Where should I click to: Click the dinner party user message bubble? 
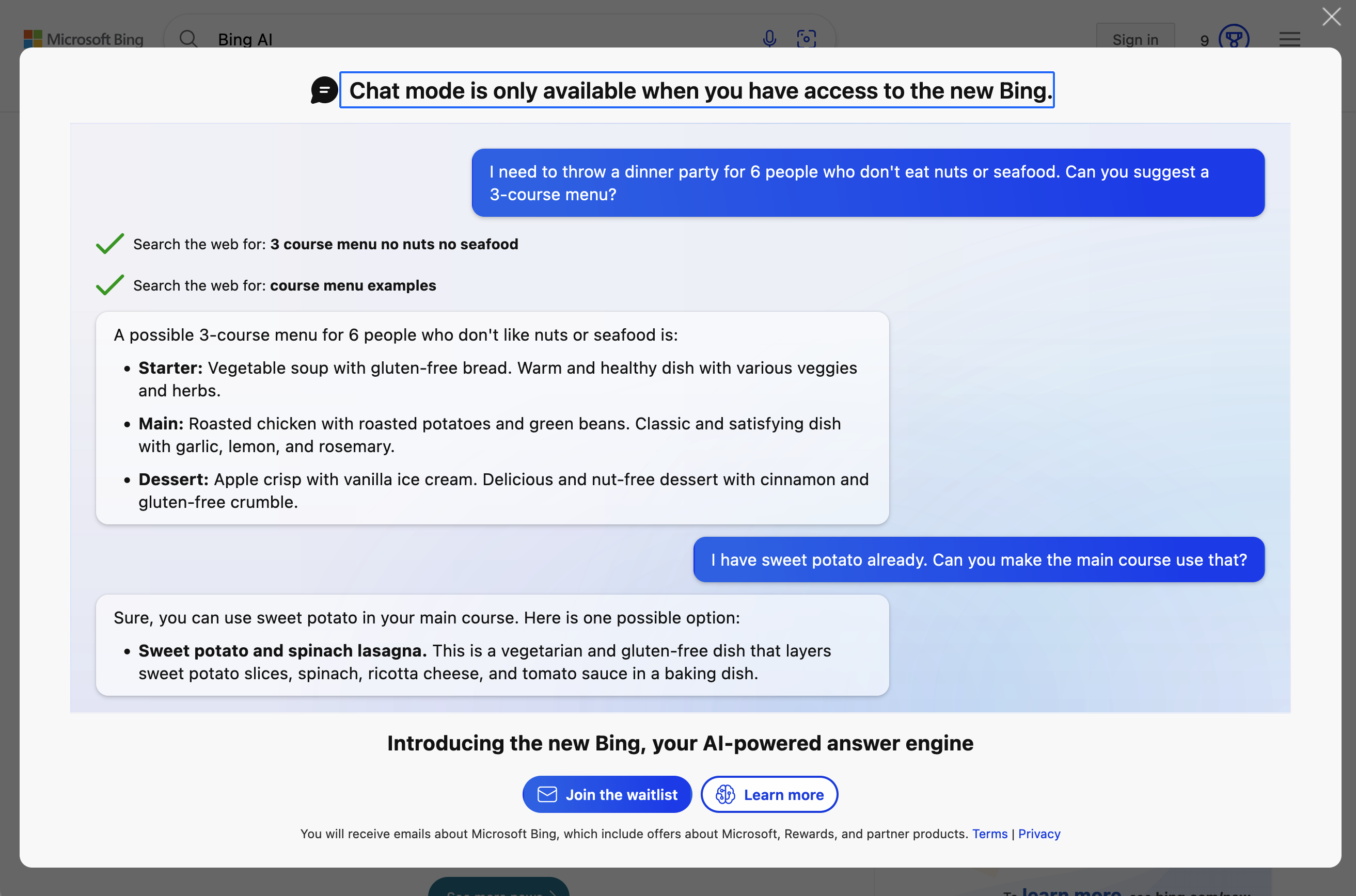pos(868,183)
